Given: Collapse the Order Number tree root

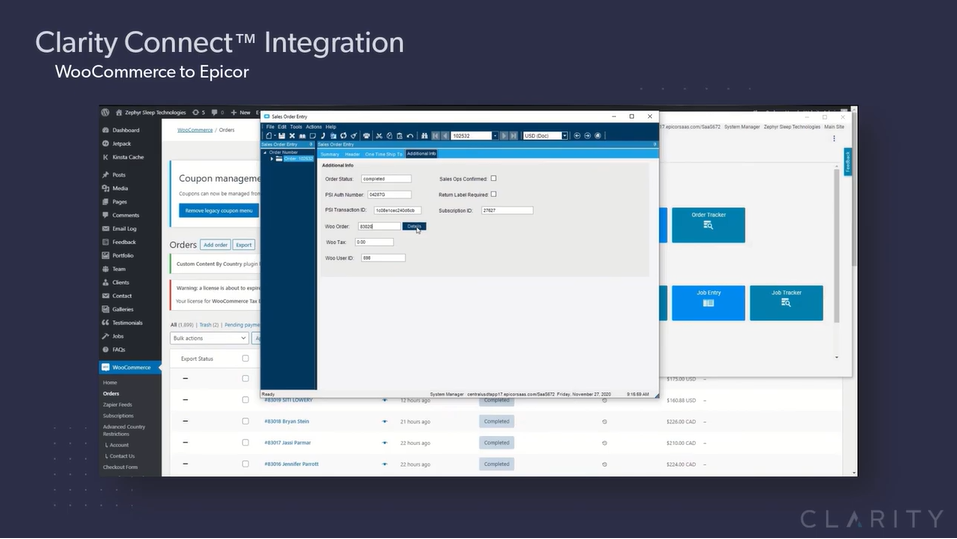Looking at the screenshot, I should pyautogui.click(x=265, y=152).
